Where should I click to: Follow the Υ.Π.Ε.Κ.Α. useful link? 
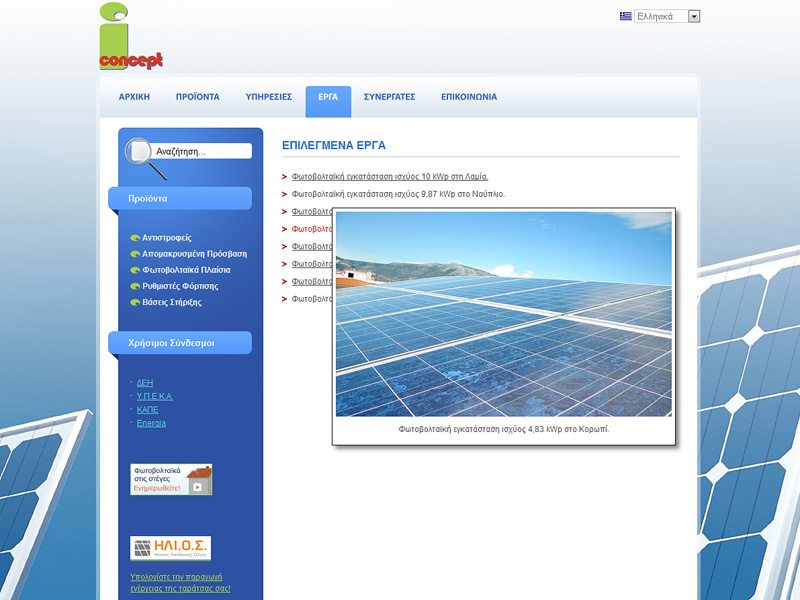coord(155,396)
